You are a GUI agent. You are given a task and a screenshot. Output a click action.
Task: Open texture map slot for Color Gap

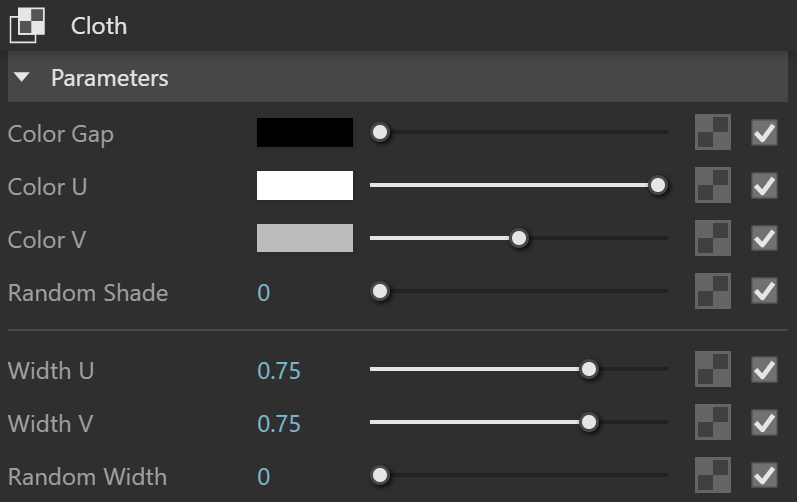(713, 132)
